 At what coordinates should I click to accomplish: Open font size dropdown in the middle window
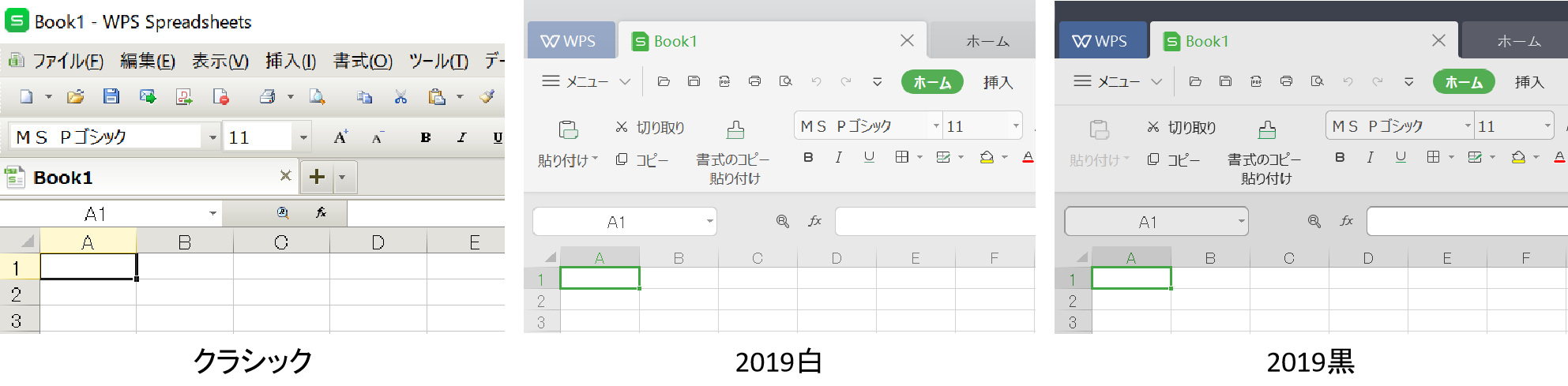pyautogui.click(x=1016, y=126)
